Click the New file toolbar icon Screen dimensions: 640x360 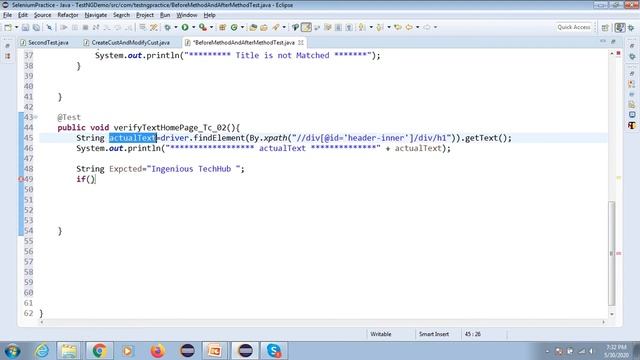point(8,27)
